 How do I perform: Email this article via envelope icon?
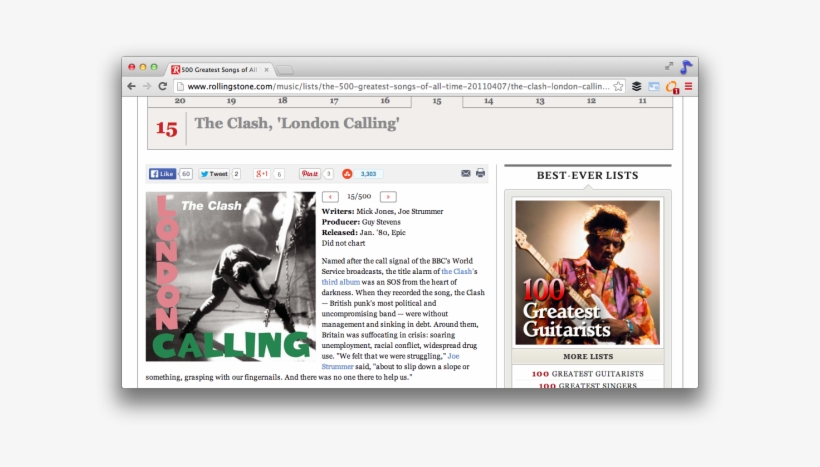466,173
